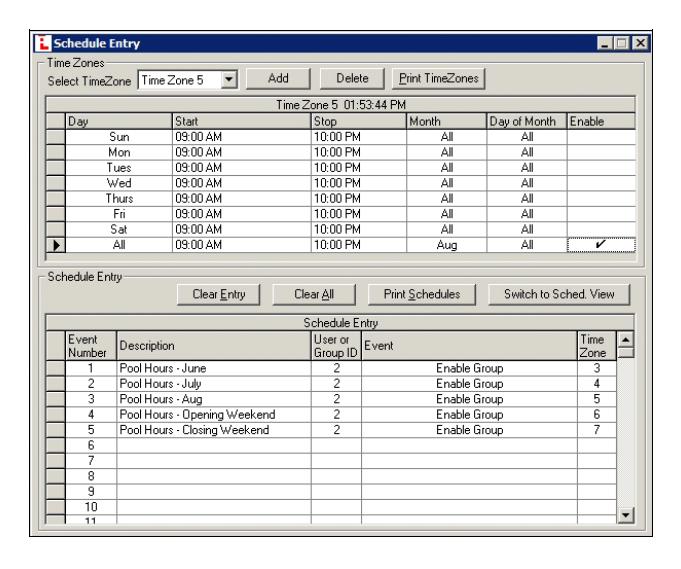
Task: Click Print Schedules button
Action: [422, 294]
